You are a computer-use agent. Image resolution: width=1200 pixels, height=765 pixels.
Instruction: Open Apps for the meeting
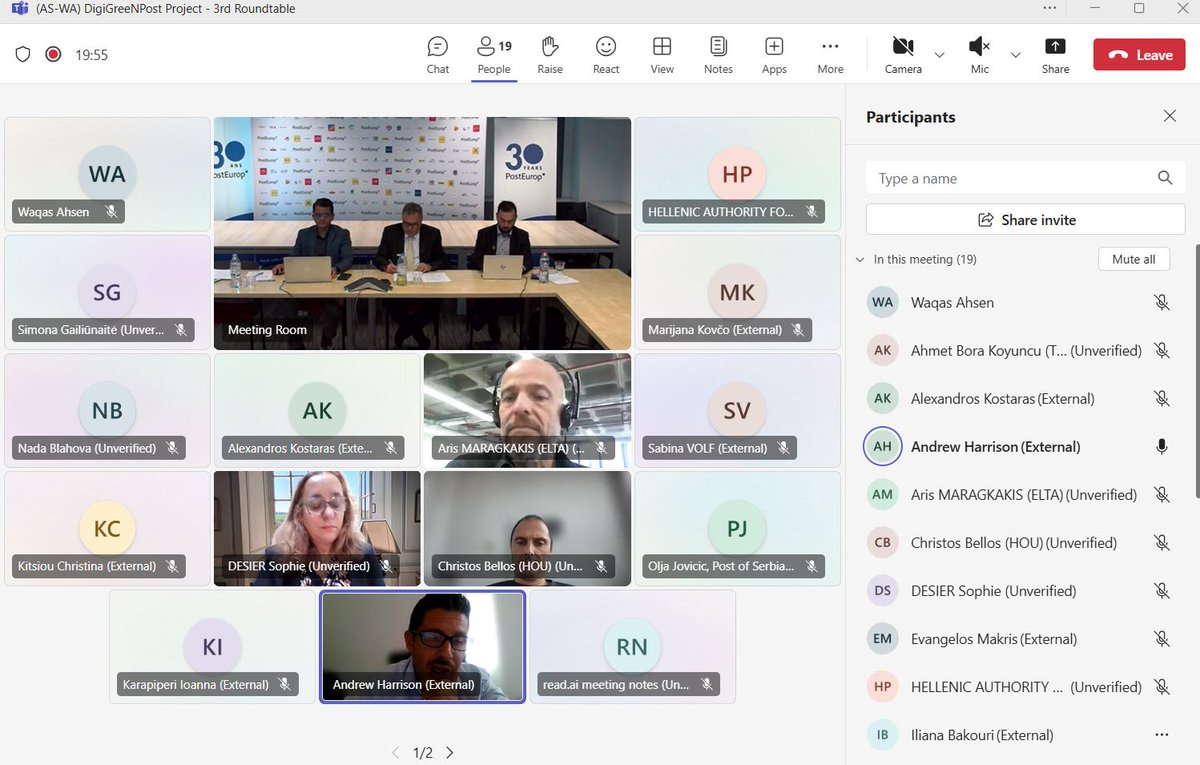(x=774, y=54)
